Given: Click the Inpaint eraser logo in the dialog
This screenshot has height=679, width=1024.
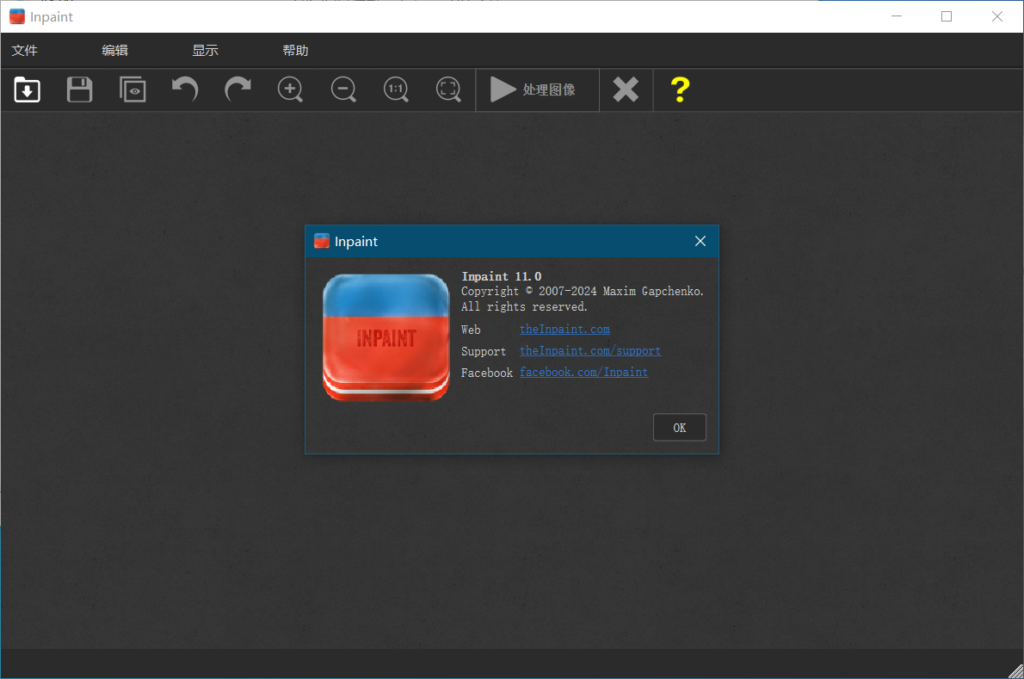Looking at the screenshot, I should click(386, 338).
